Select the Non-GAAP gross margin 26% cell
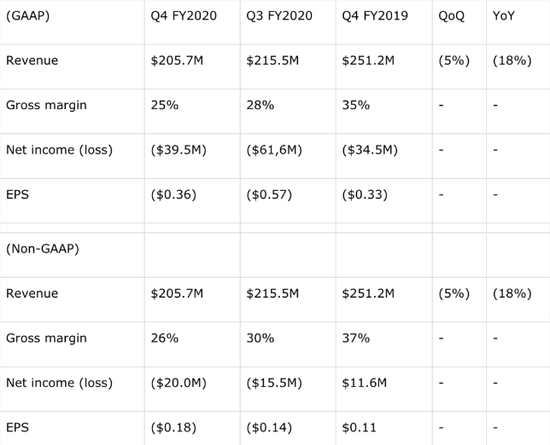The width and height of the screenshot is (550, 445). click(x=165, y=338)
